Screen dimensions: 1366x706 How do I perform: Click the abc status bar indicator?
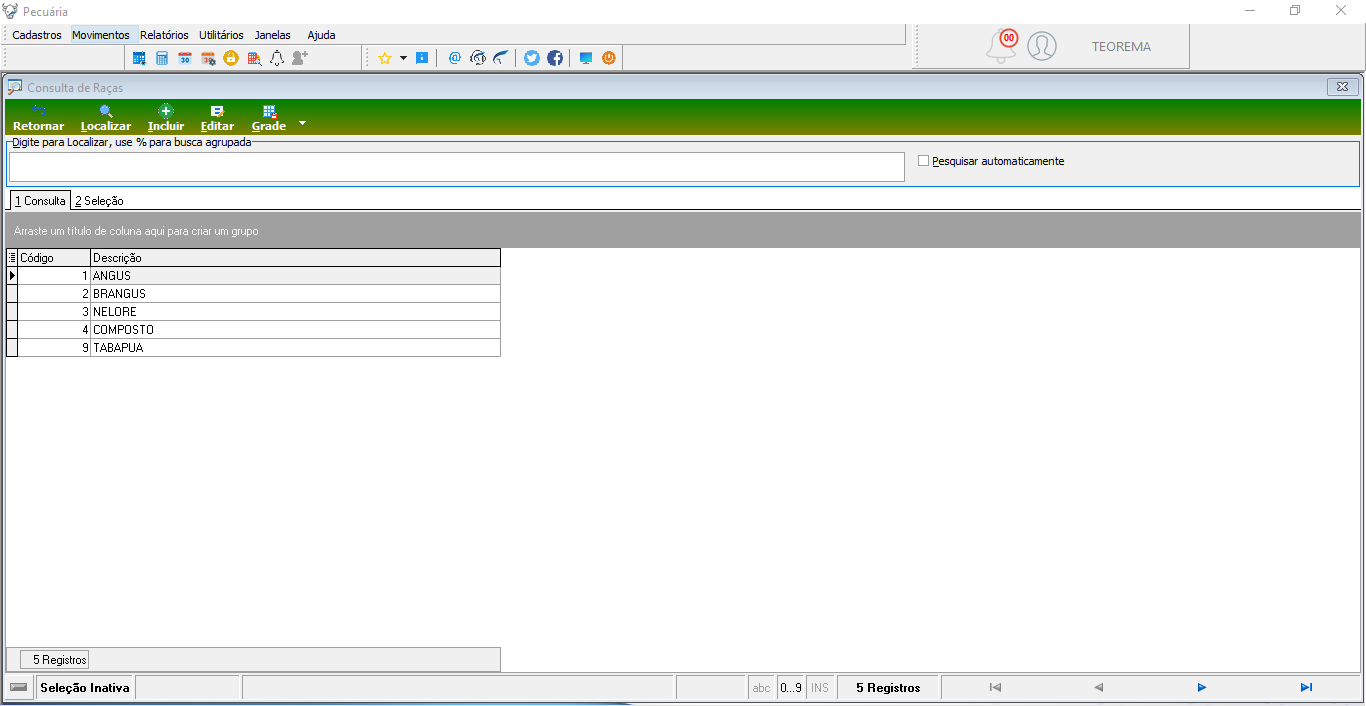click(761, 688)
